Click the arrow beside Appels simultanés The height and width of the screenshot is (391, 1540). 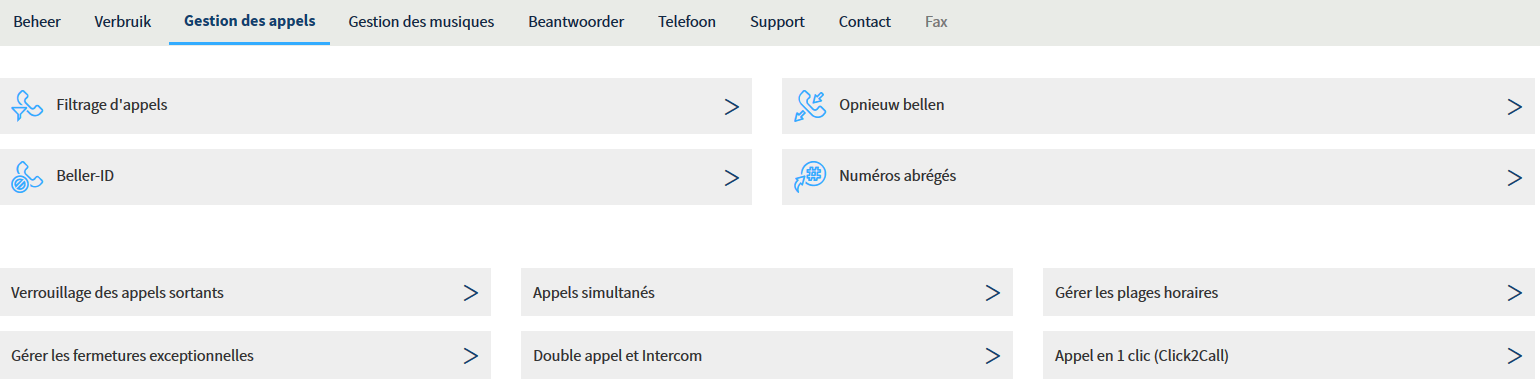click(992, 292)
